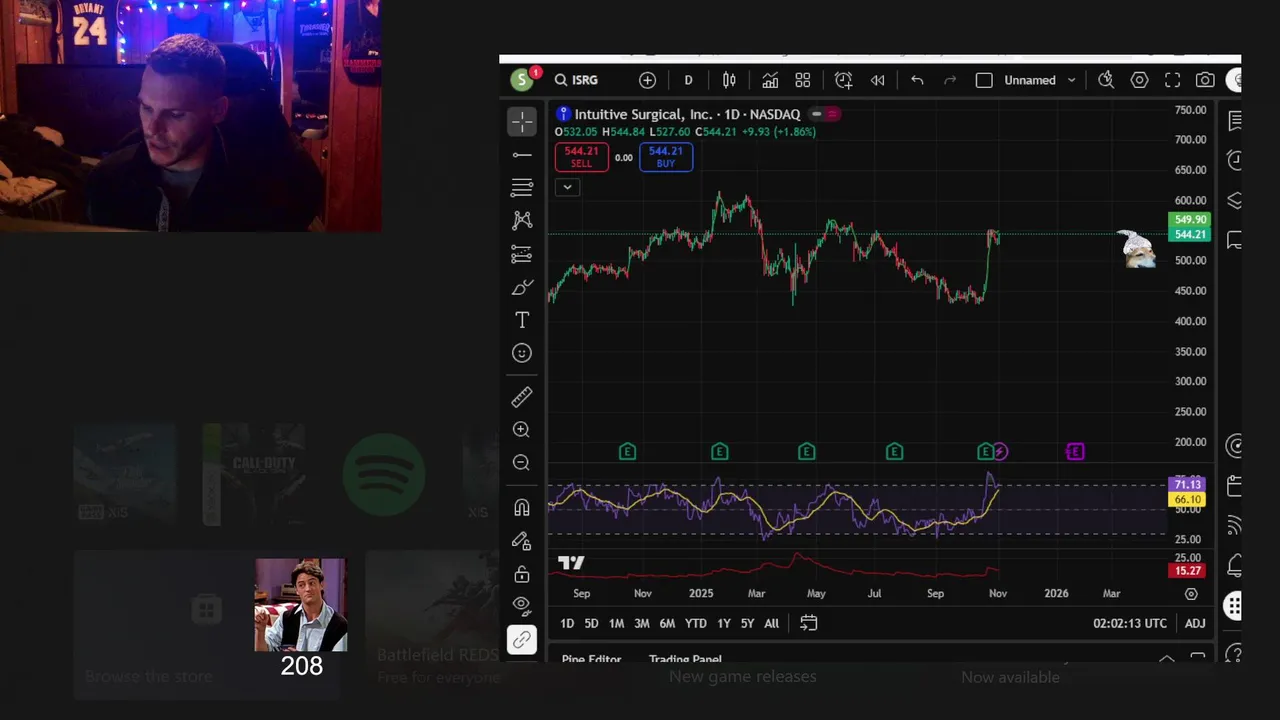Expand bottom panel with up chevron
The width and height of the screenshot is (1280, 720).
[1166, 658]
